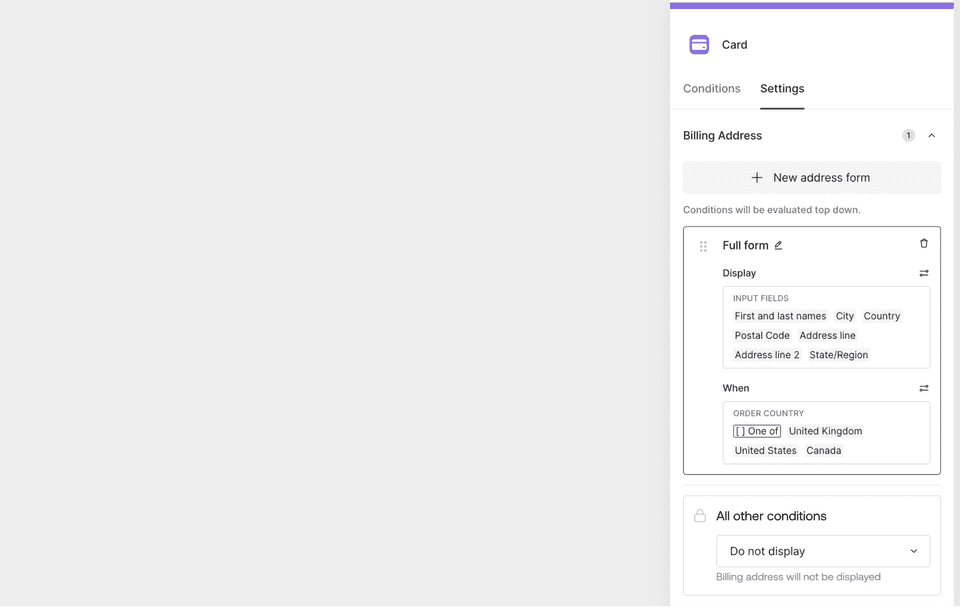The width and height of the screenshot is (960, 607).
Task: Click the lock icon beside All other conditions
Action: [700, 516]
